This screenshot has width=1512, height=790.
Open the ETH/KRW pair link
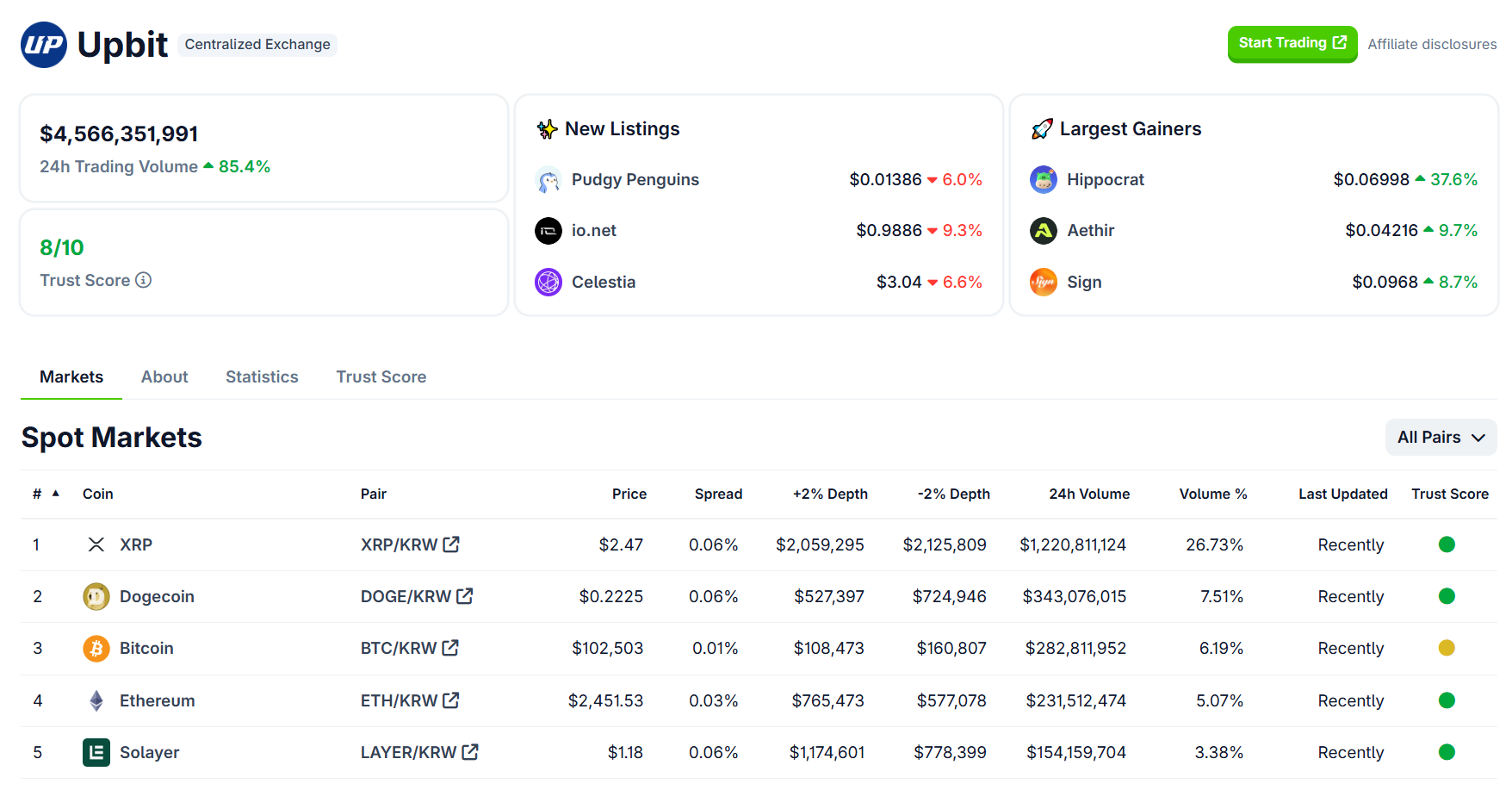click(400, 700)
